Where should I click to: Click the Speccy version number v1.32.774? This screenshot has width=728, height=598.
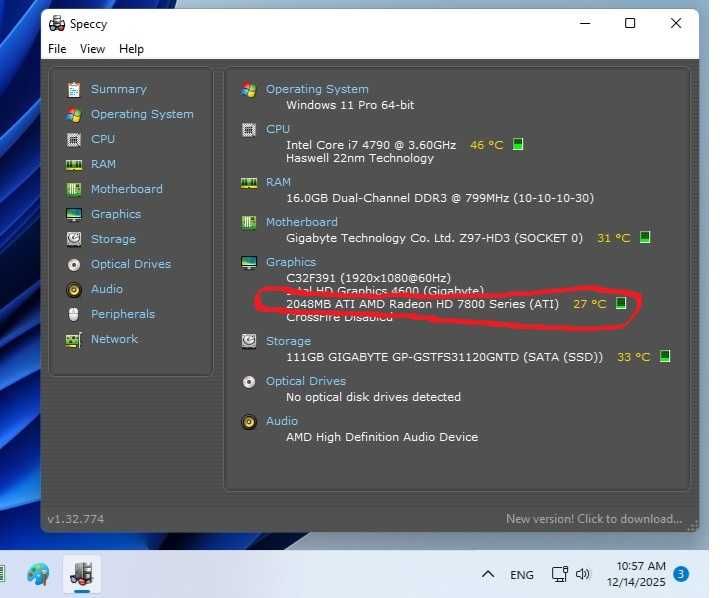pyautogui.click(x=76, y=519)
